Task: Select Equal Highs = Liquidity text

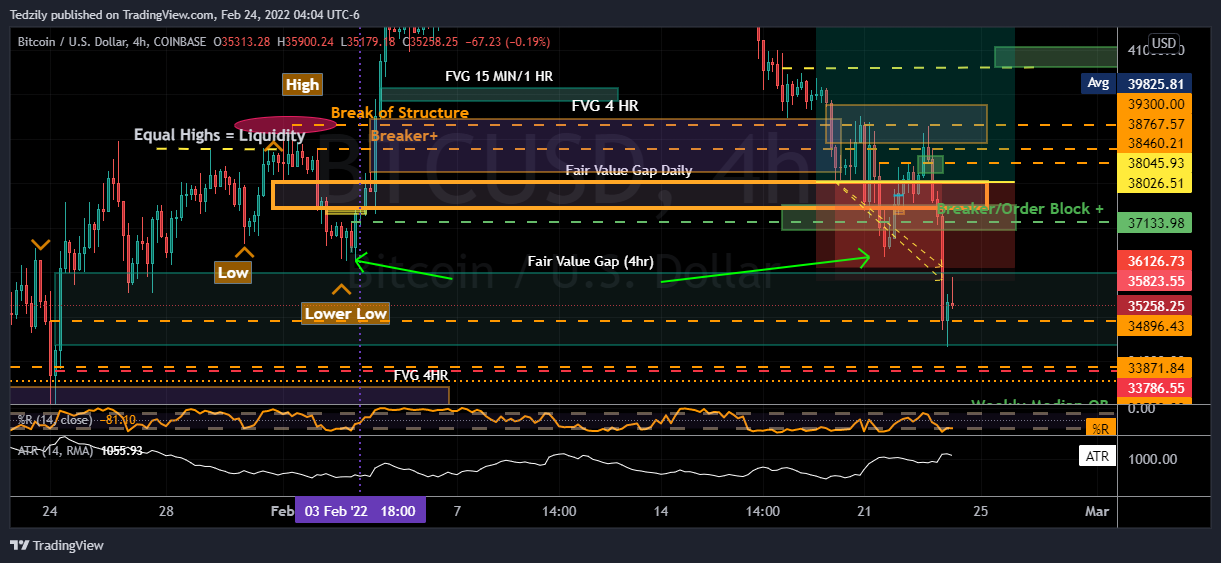Action: [x=220, y=134]
